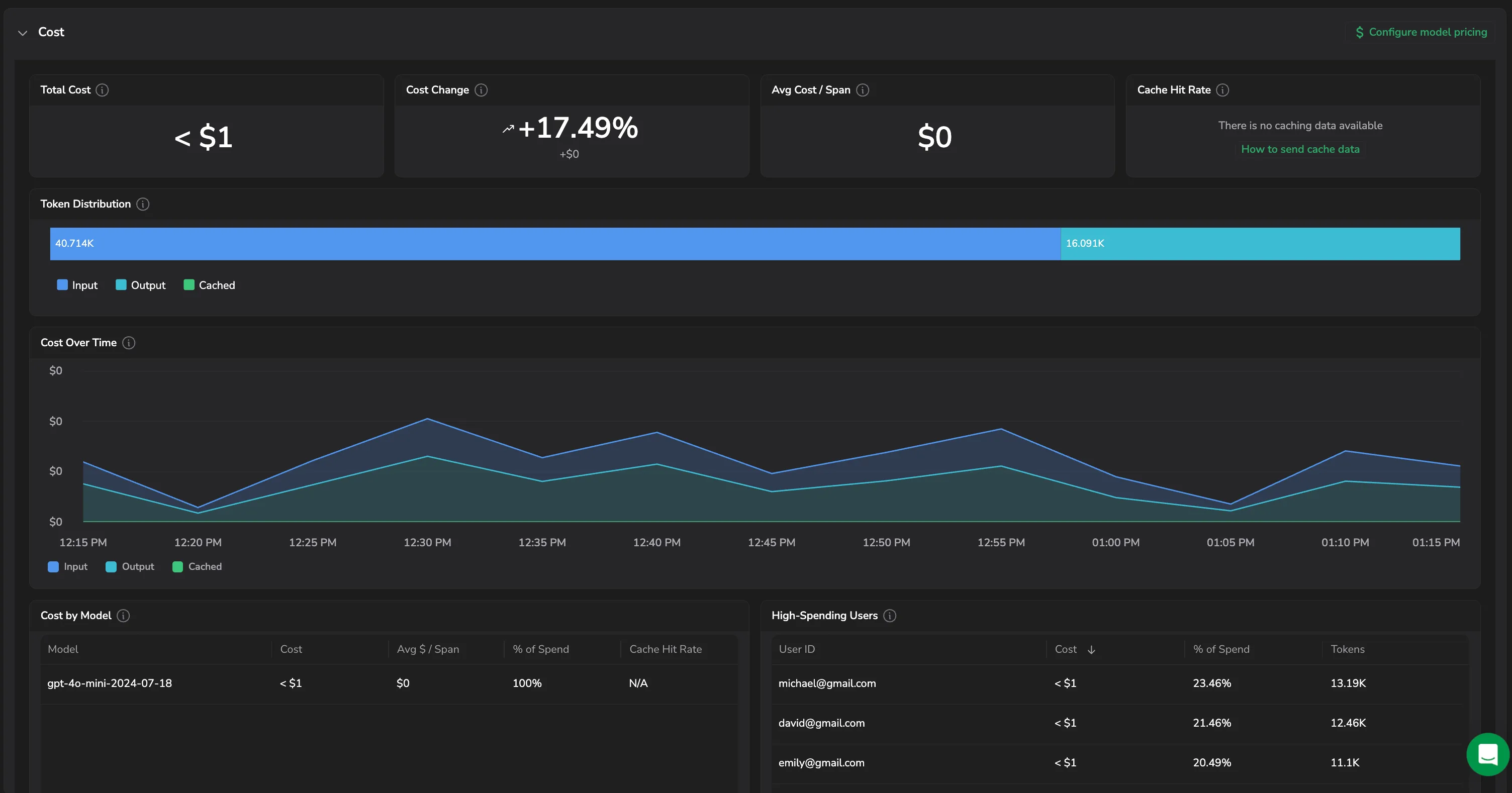Screen dimensions: 1512x793
Task: Click the +17.49% cost change value
Action: click(578, 128)
